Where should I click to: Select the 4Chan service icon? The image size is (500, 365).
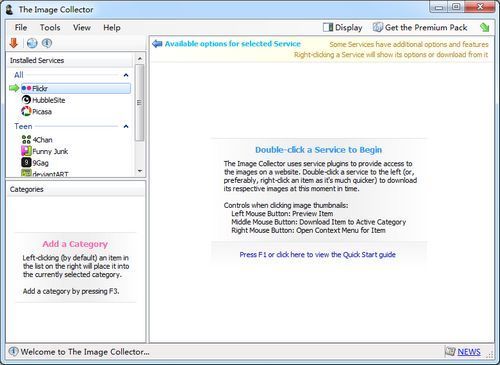click(26, 139)
